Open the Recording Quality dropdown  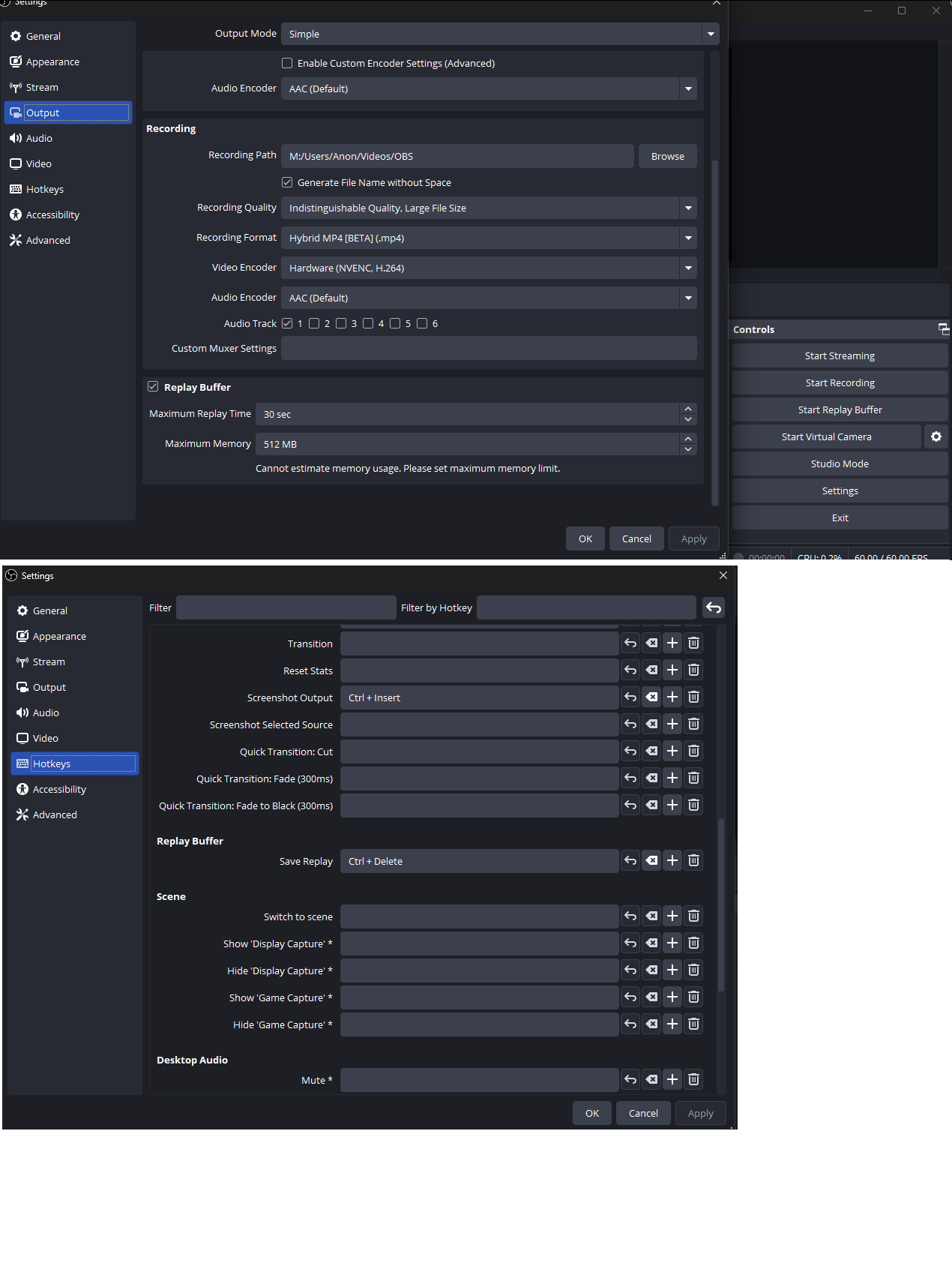[489, 208]
